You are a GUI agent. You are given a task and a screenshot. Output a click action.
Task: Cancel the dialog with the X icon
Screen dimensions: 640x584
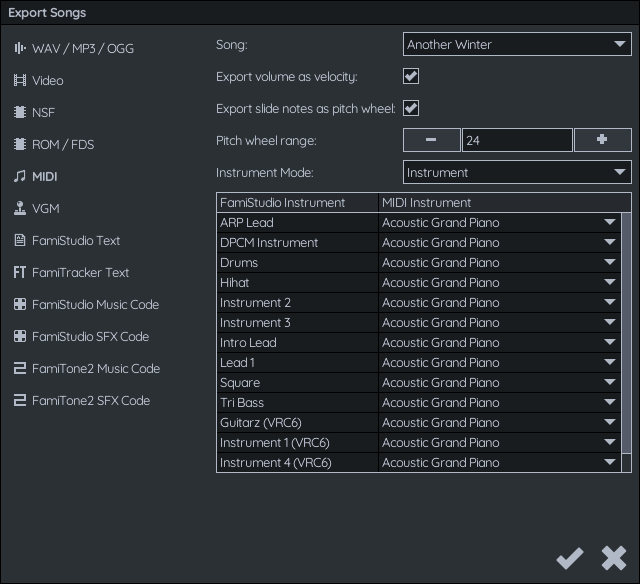click(613, 558)
